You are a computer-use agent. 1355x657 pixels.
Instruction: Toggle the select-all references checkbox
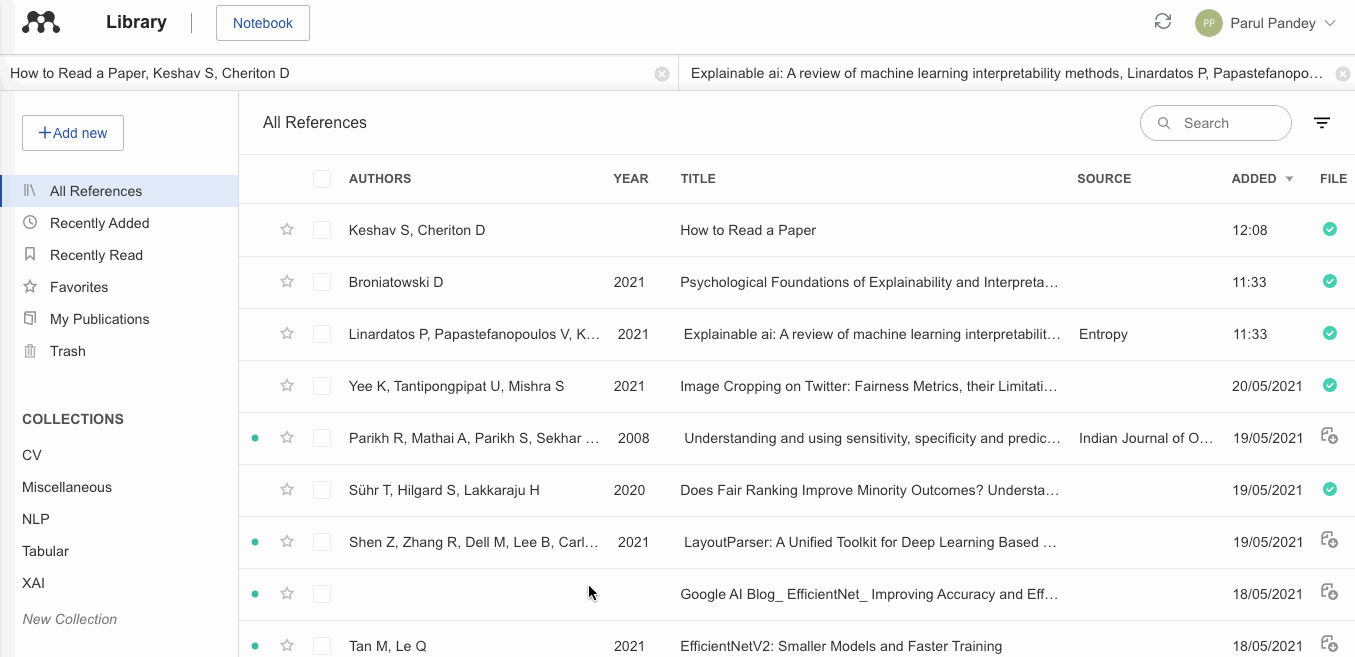tap(321, 179)
